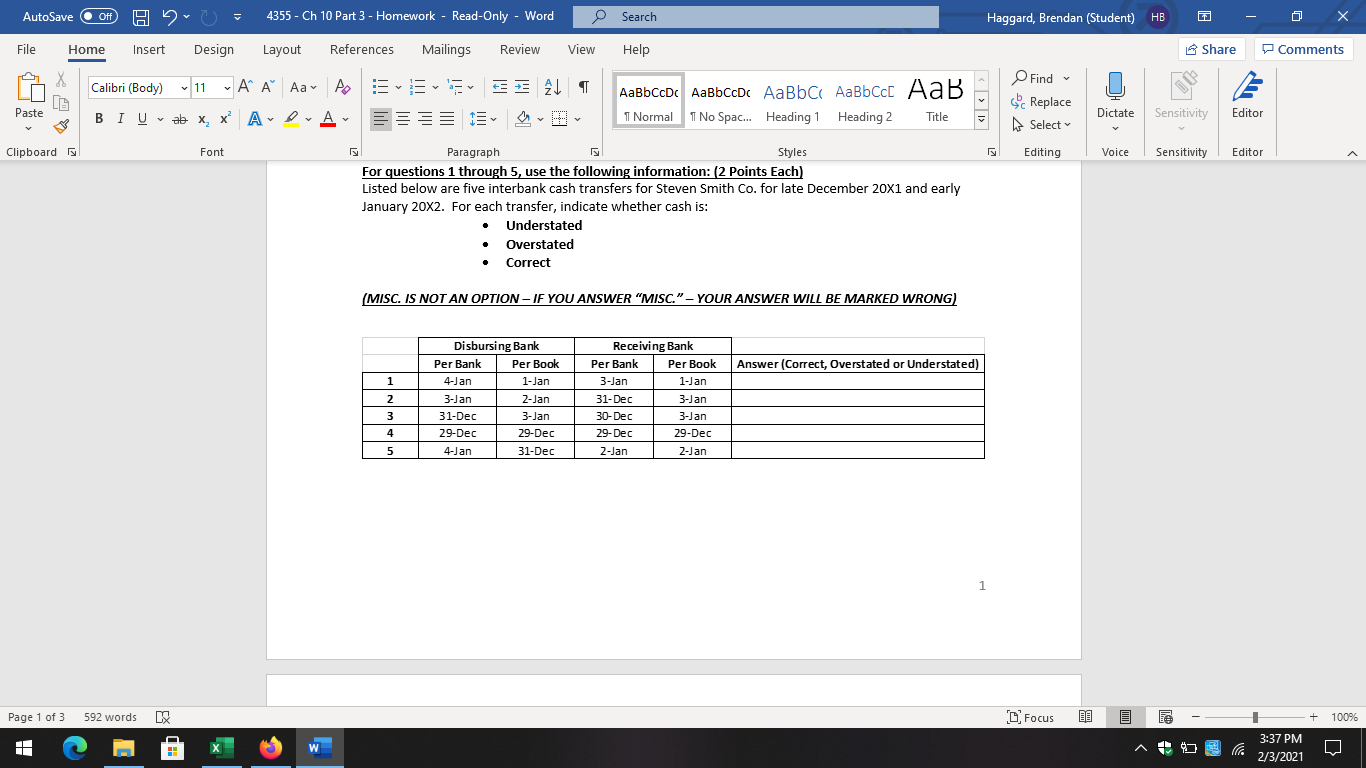Open the highlight color dropdown arrow
Viewport: 1366px width, 768px height.
click(307, 118)
